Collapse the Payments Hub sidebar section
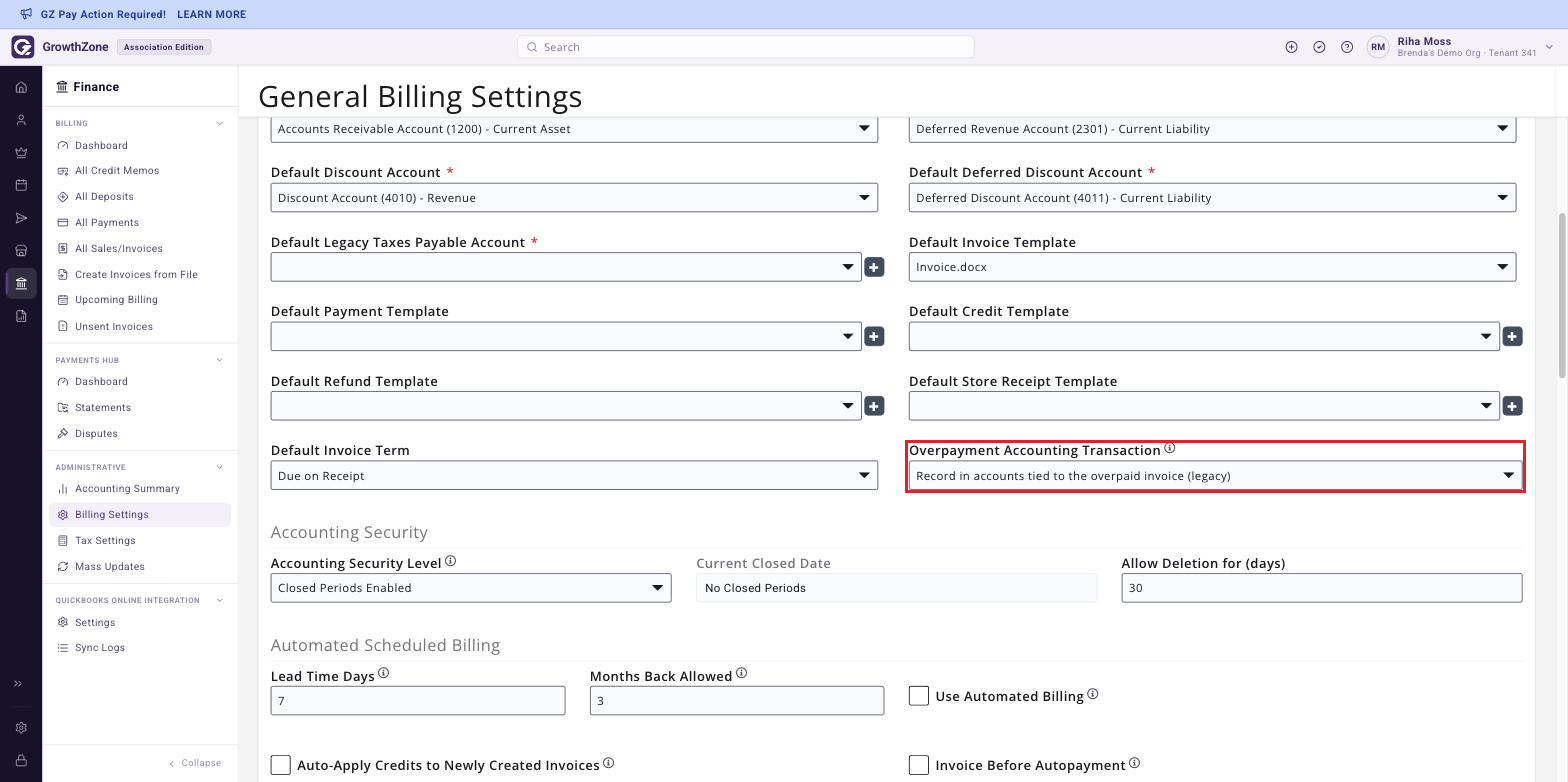The image size is (1568, 782). coord(220,360)
